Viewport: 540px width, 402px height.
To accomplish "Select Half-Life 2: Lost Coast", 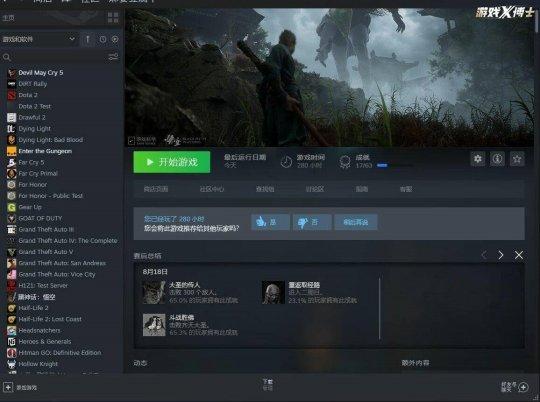I will [x=50, y=319].
